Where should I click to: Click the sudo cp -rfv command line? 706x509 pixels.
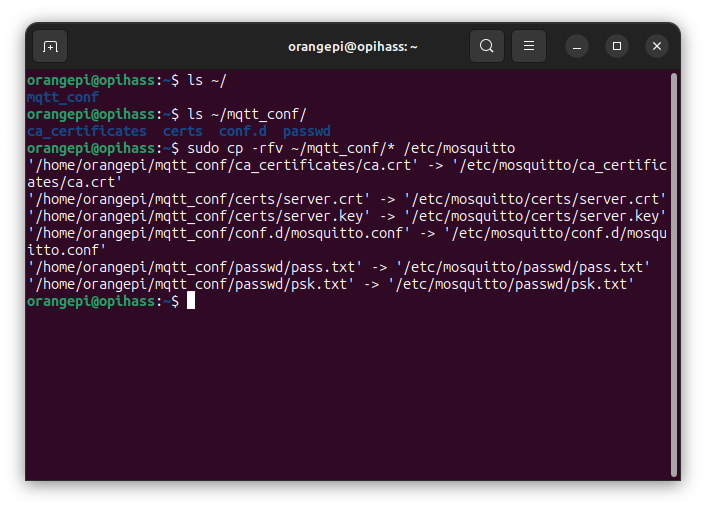tap(351, 148)
